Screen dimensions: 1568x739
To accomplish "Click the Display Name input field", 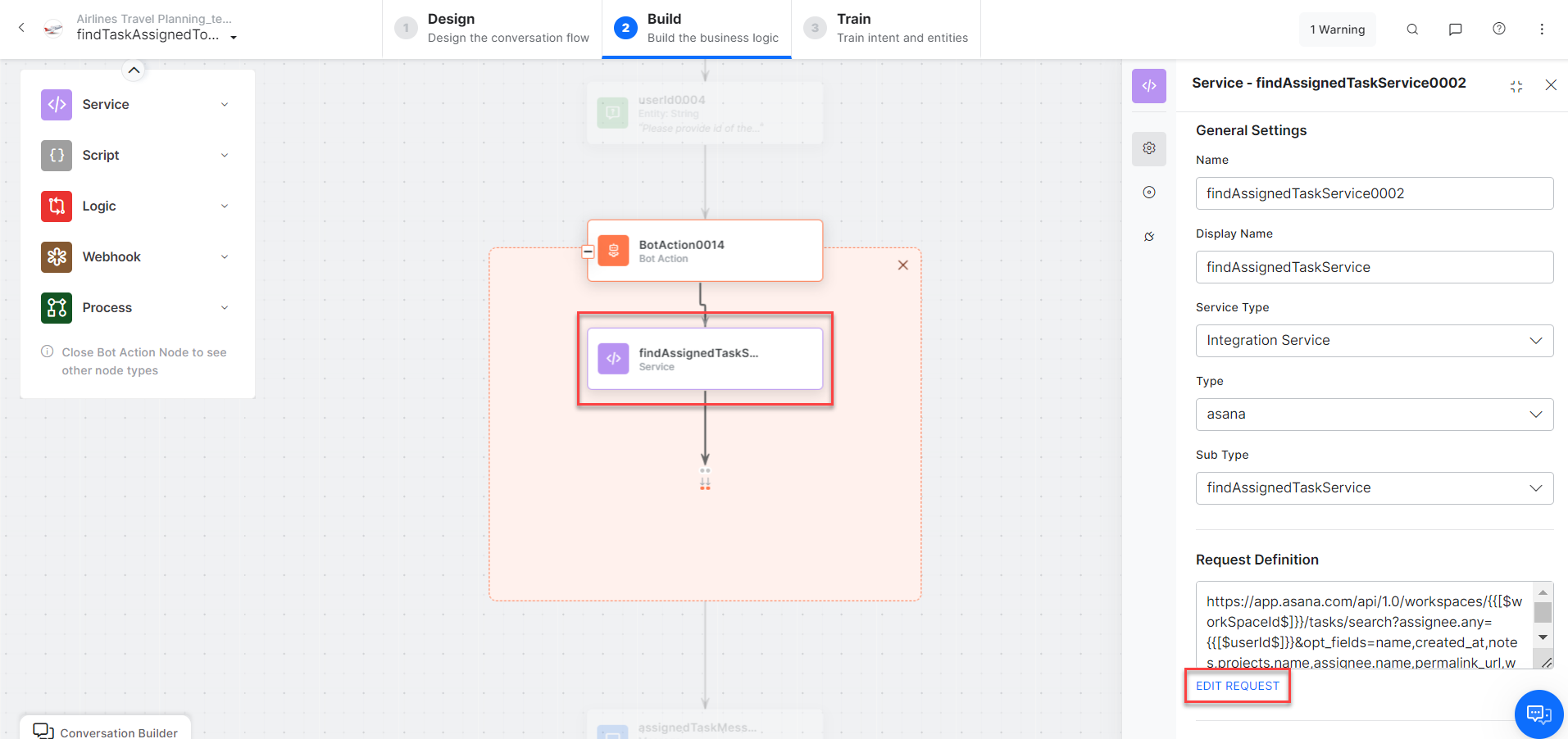I will pyautogui.click(x=1374, y=267).
